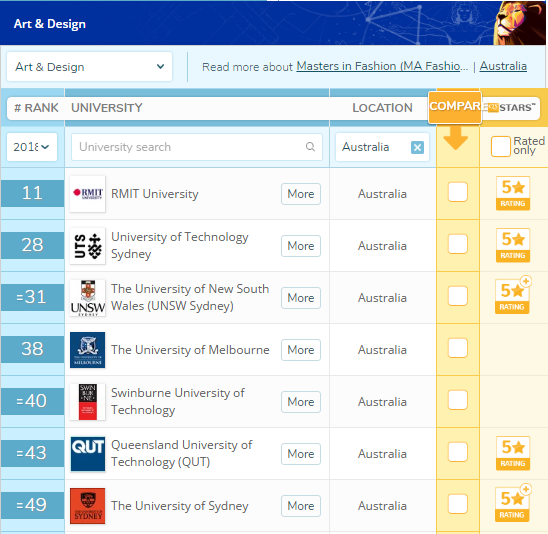The height and width of the screenshot is (534, 548).
Task: Click More for Queensland University of Technology
Action: pyautogui.click(x=301, y=454)
